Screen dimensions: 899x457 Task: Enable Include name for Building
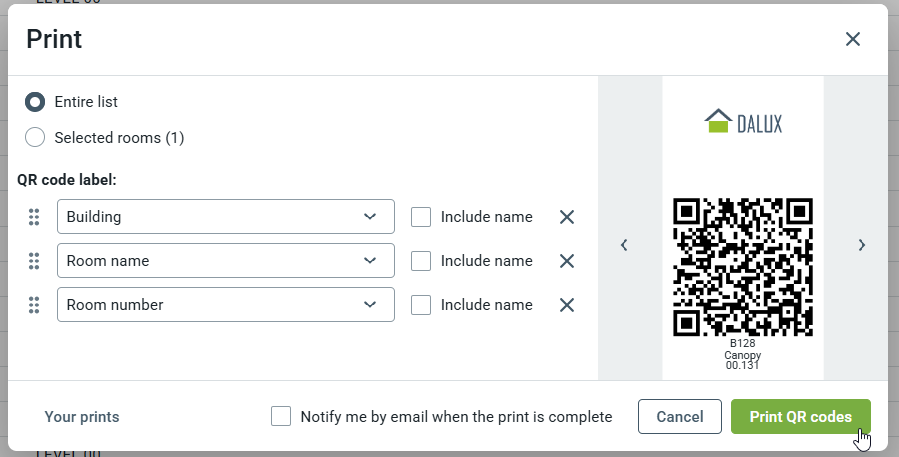(421, 217)
